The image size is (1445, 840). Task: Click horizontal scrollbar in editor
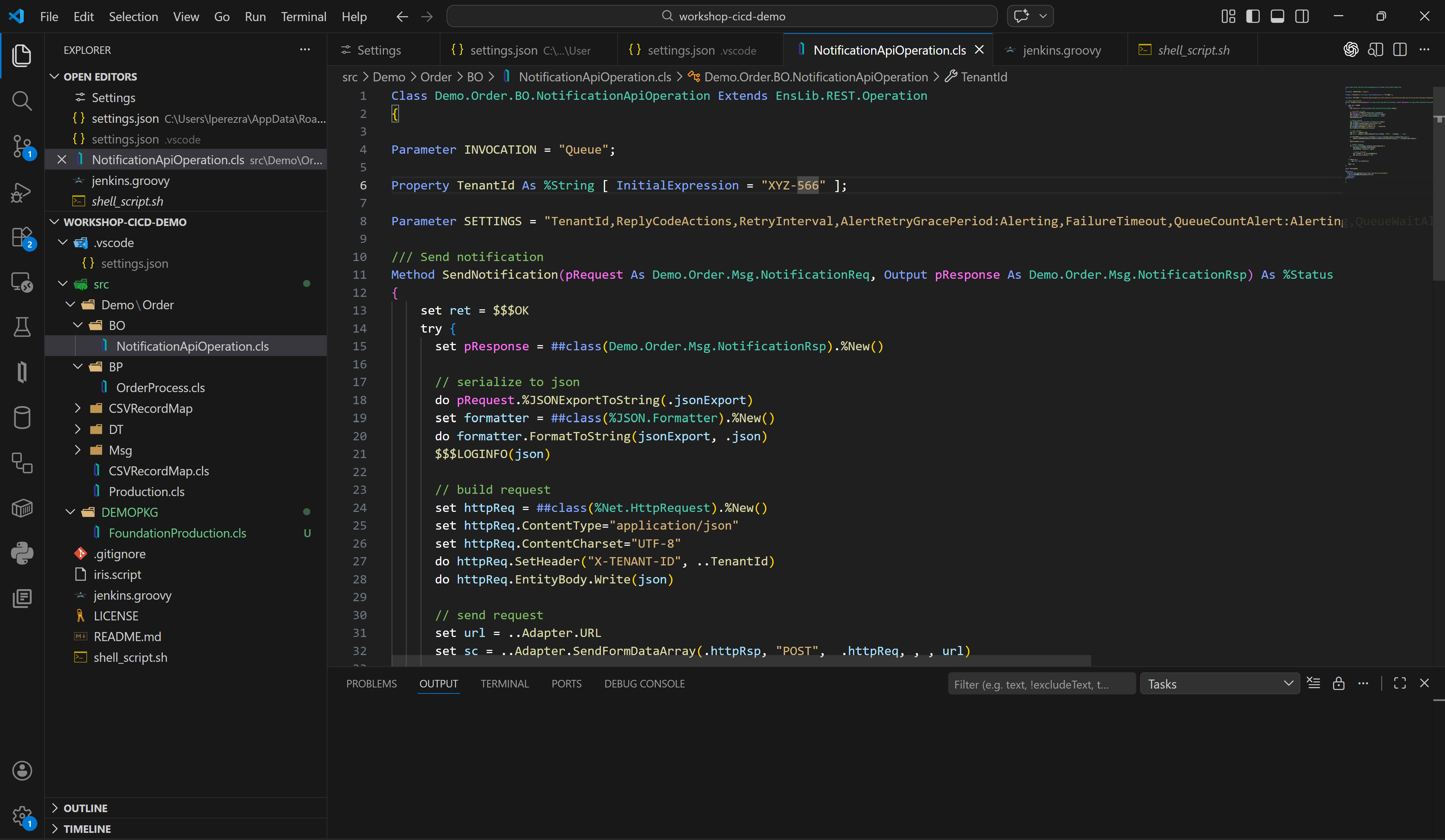(x=741, y=660)
